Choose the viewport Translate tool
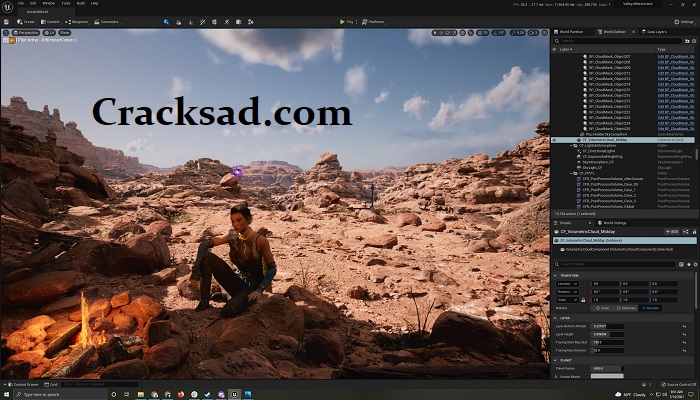 (441, 33)
